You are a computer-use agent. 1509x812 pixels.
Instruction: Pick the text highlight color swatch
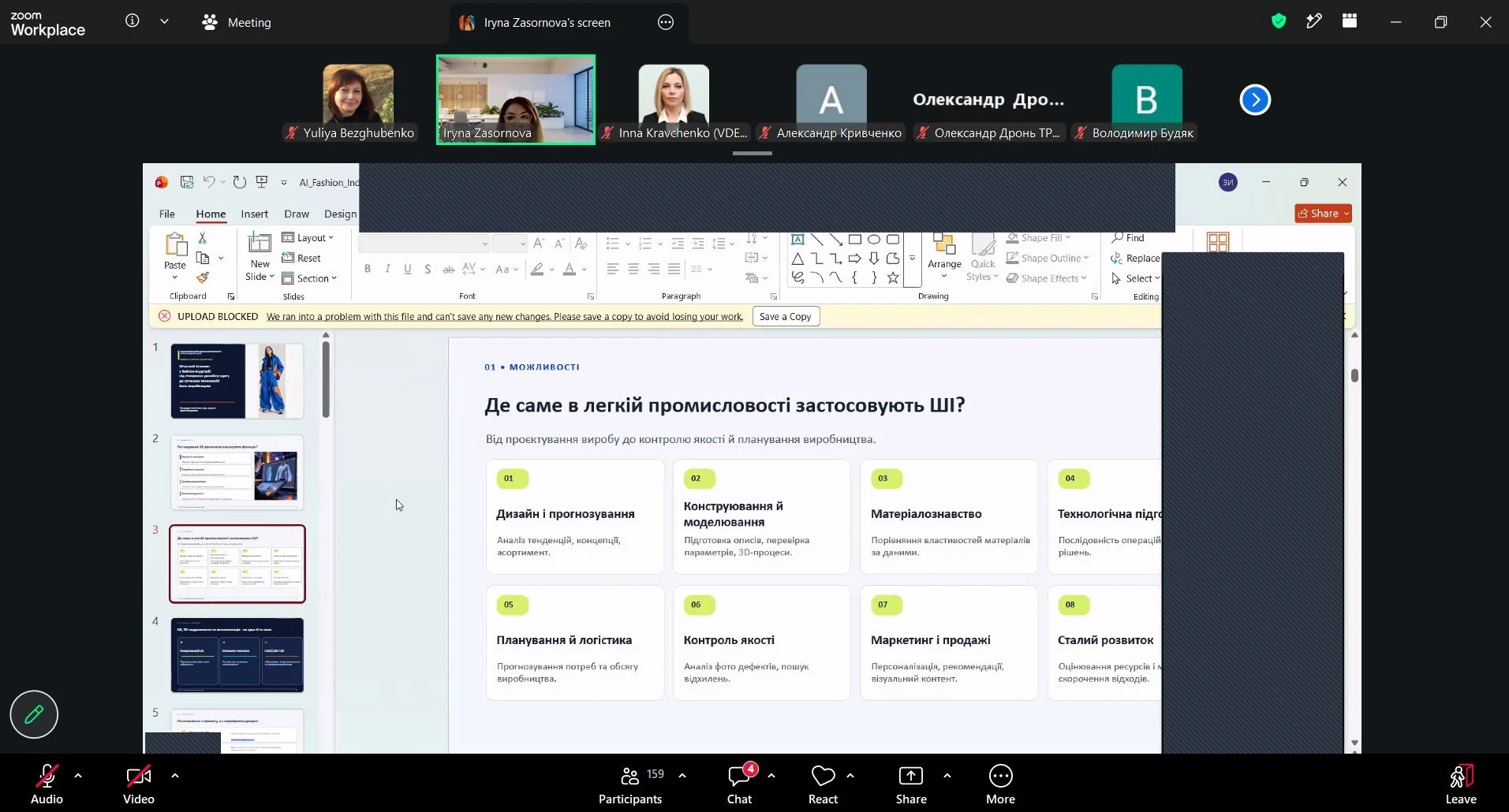click(x=537, y=269)
